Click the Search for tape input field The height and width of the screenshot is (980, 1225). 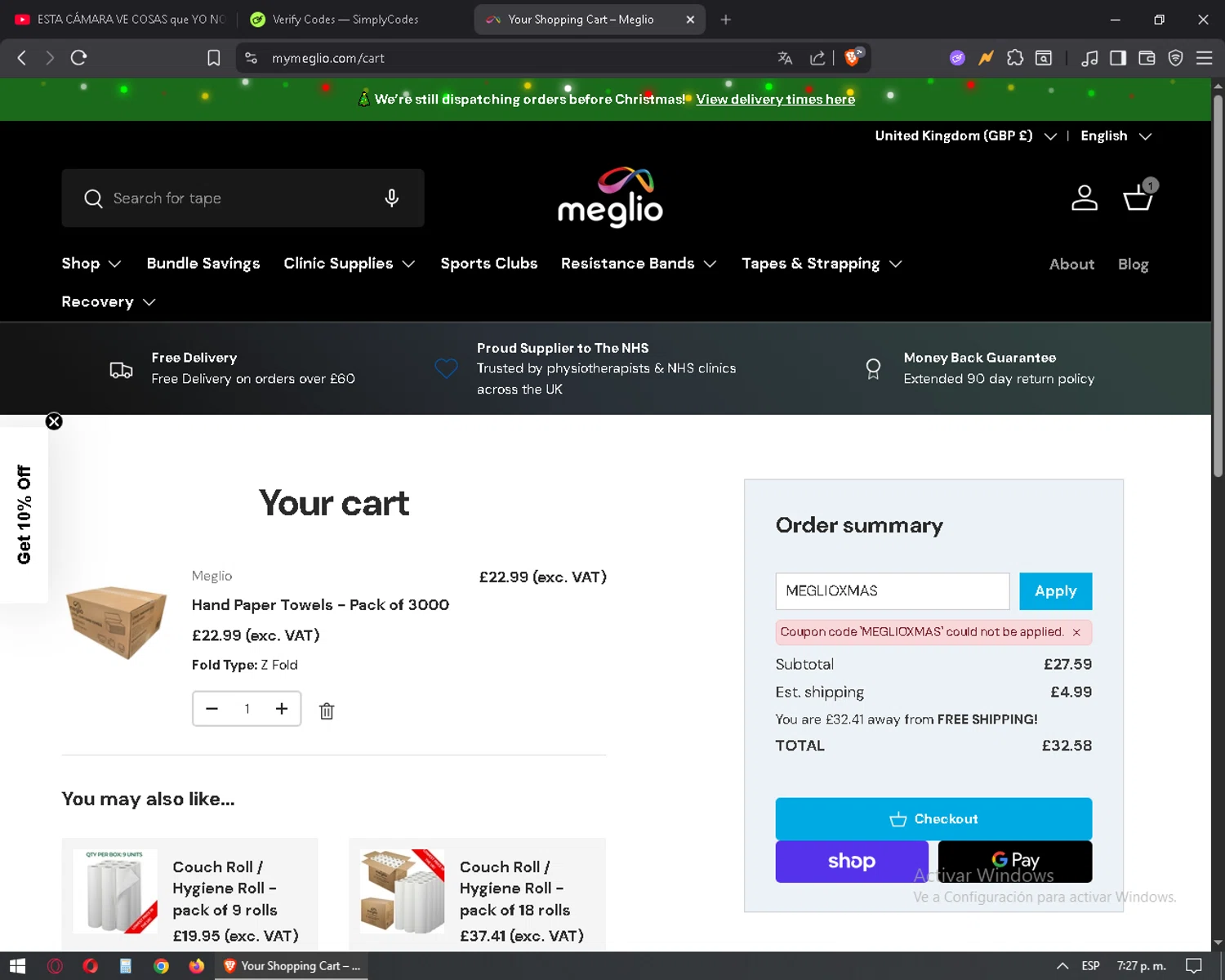243,198
